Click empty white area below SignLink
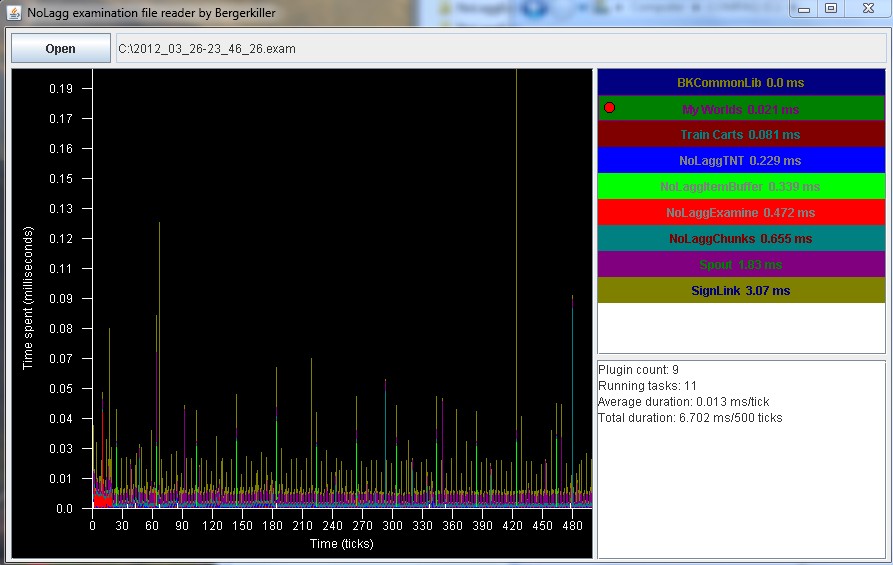Screen dimensions: 893x565 tap(740, 328)
